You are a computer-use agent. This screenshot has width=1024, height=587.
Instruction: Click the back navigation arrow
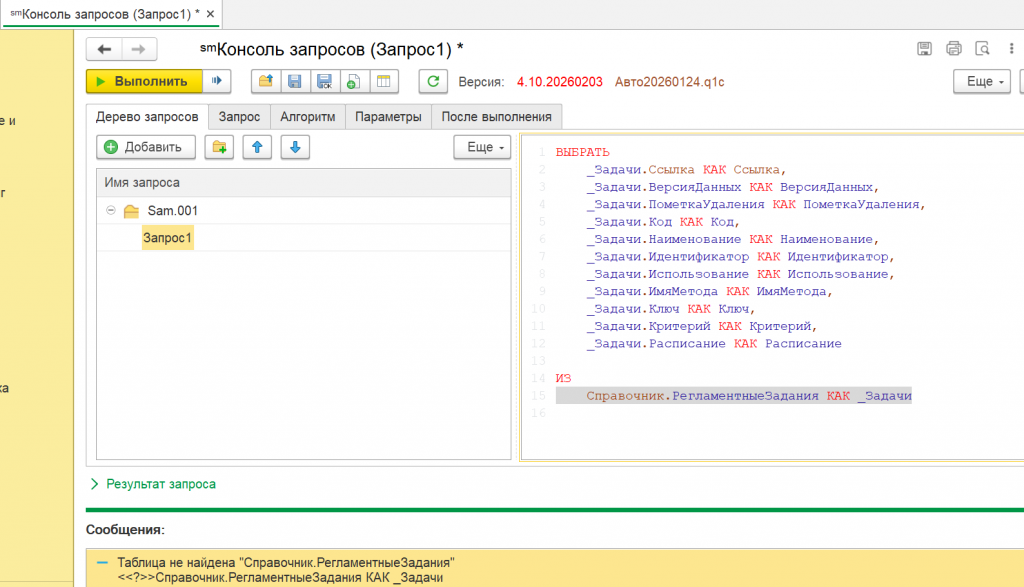point(104,49)
